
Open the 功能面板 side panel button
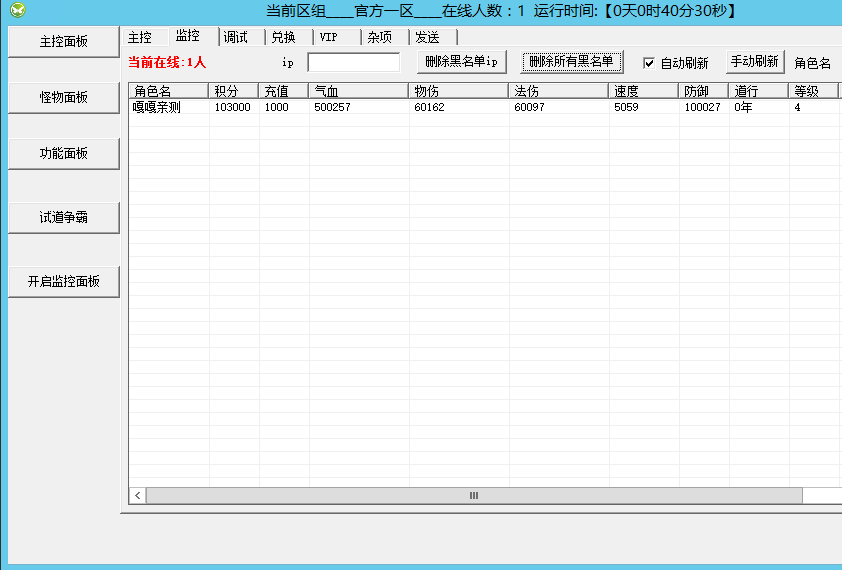[63, 154]
